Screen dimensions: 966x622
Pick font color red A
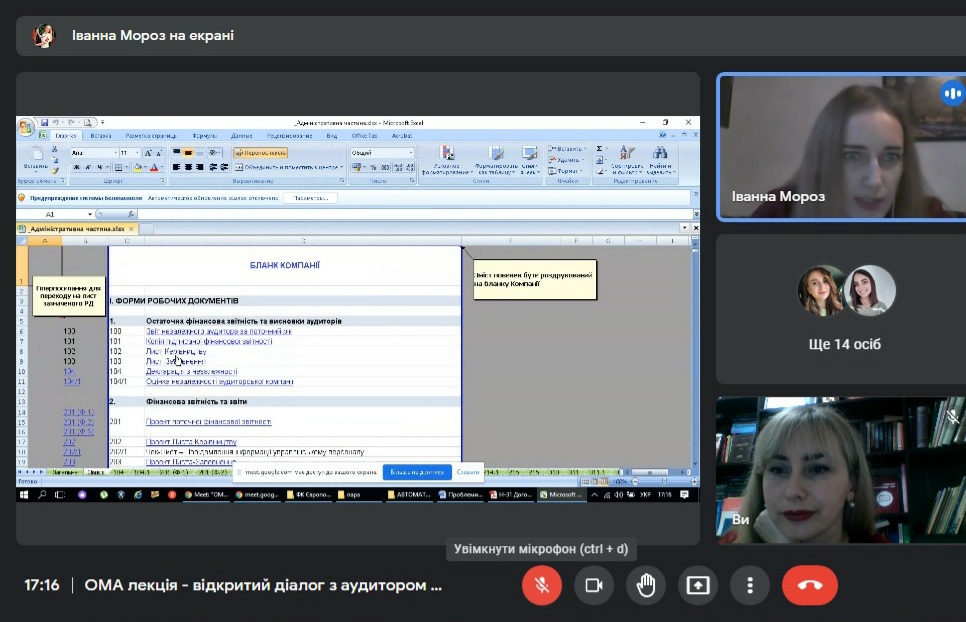coord(155,167)
